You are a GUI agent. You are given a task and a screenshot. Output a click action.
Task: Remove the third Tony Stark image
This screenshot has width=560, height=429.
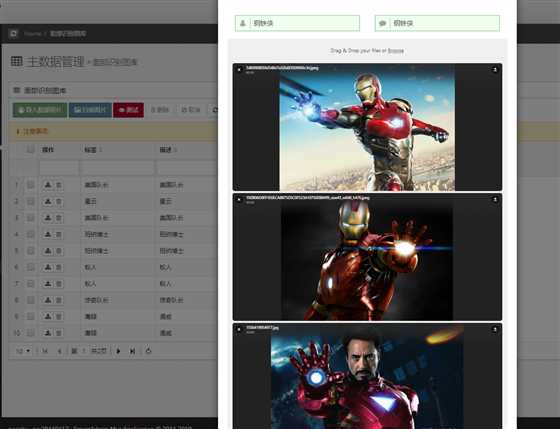pos(239,329)
